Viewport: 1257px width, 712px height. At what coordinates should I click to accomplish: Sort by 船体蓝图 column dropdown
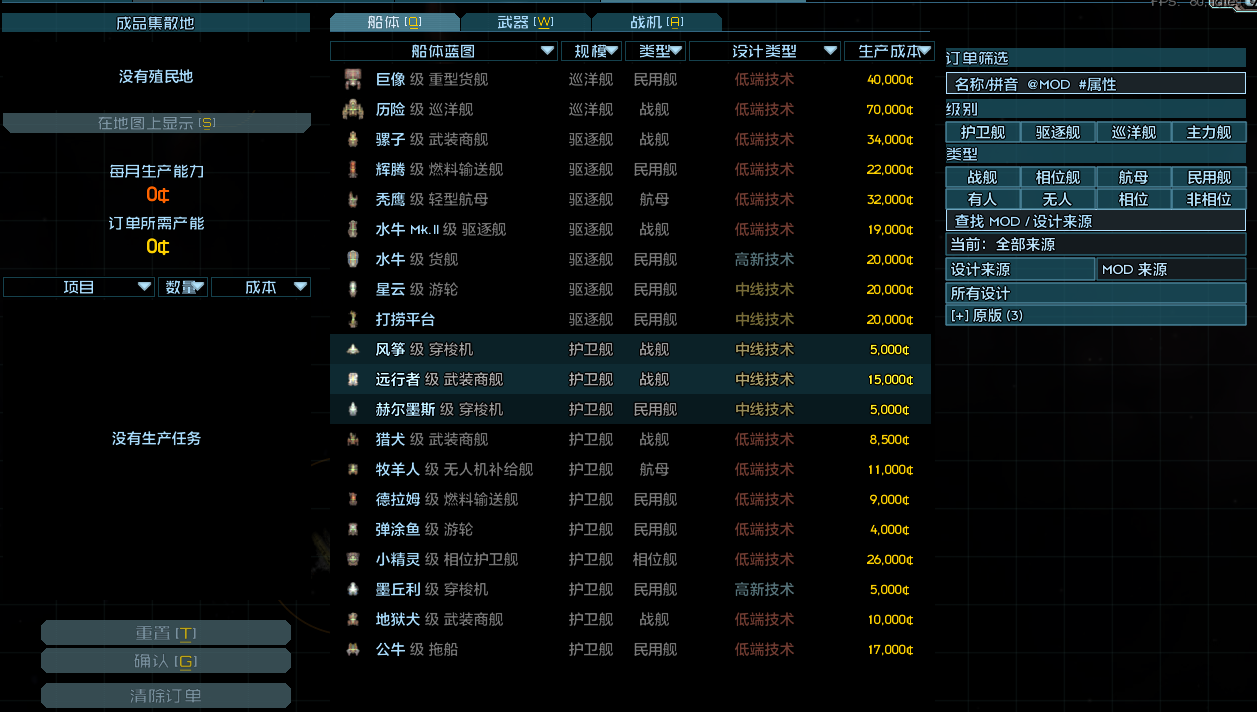tap(444, 50)
